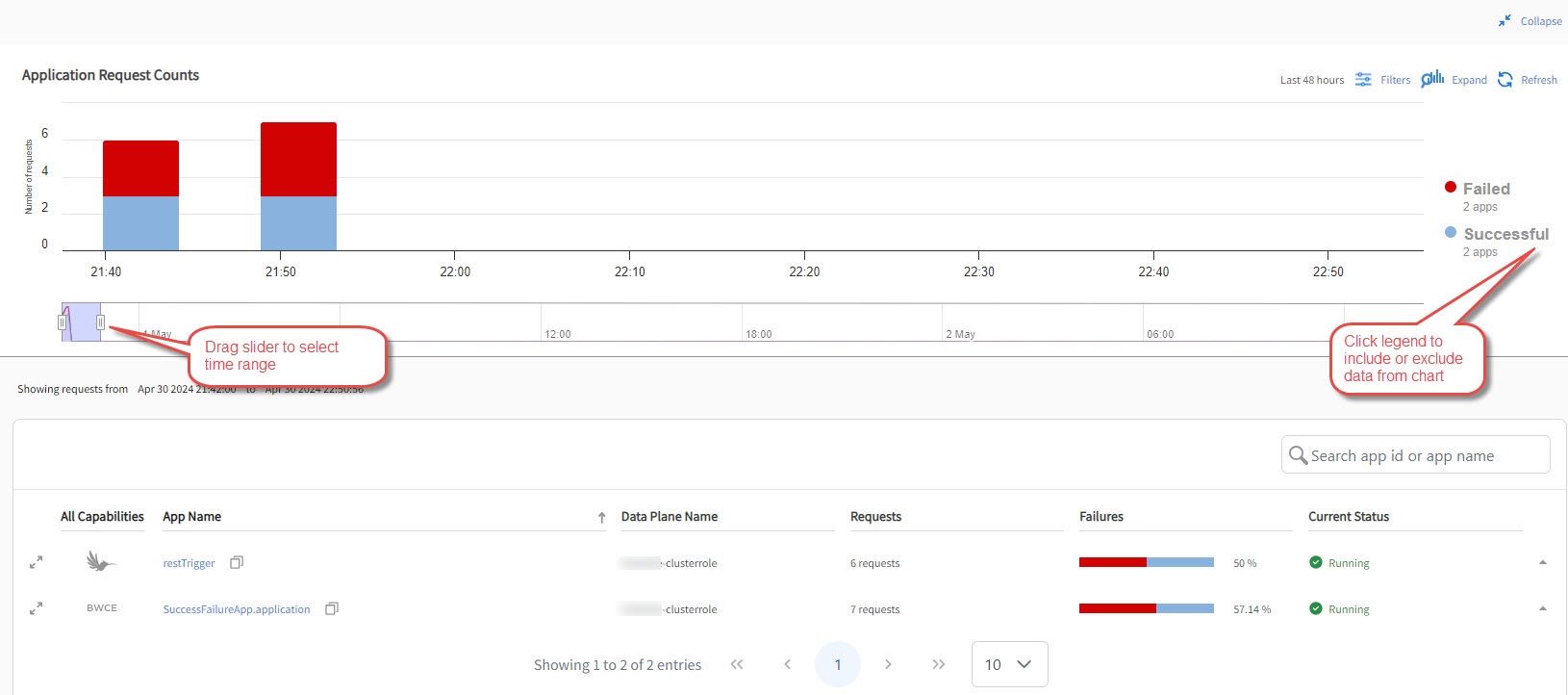Click the Expand chart icon

1432,79
